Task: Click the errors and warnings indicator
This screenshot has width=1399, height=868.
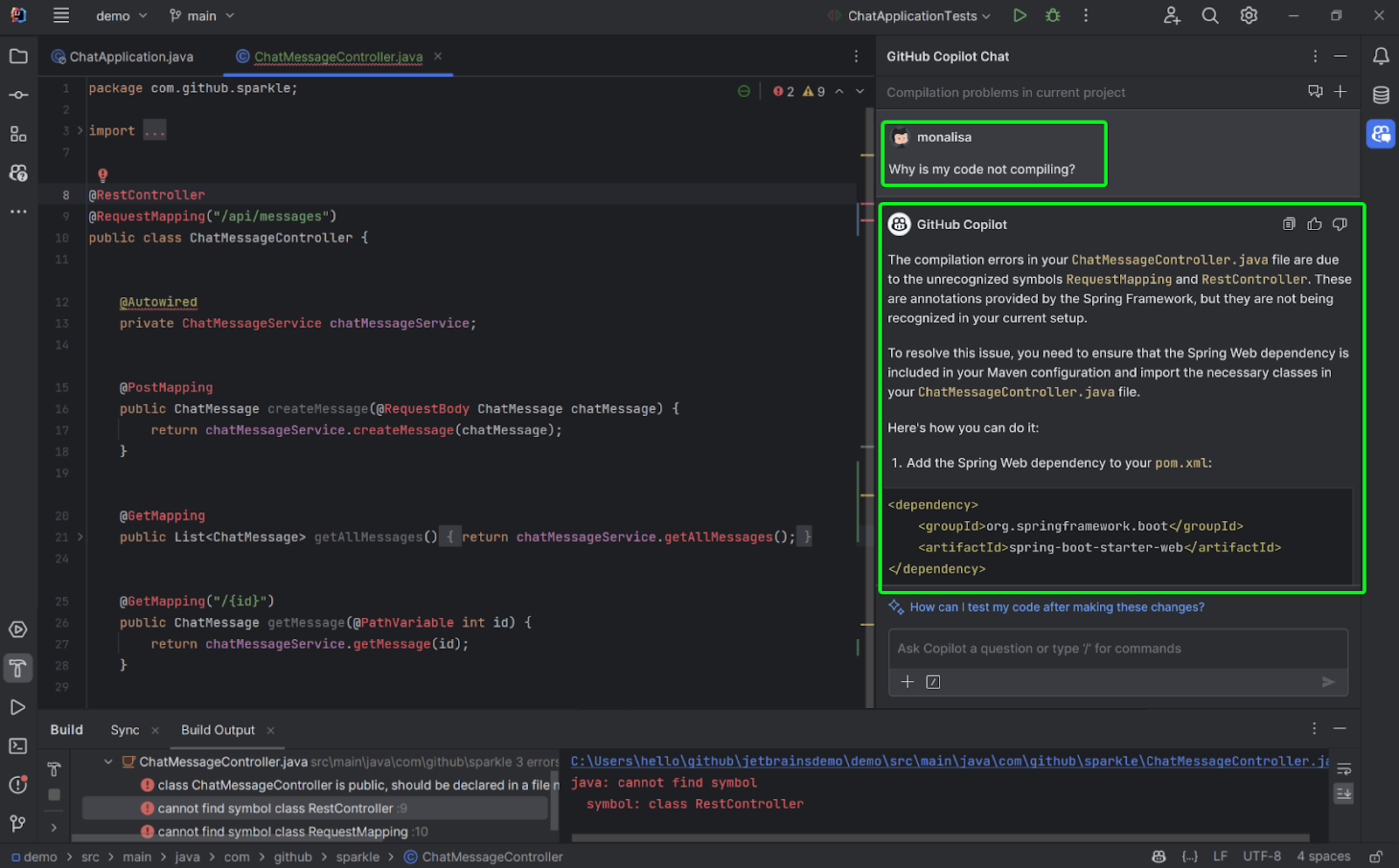Action: tap(798, 92)
